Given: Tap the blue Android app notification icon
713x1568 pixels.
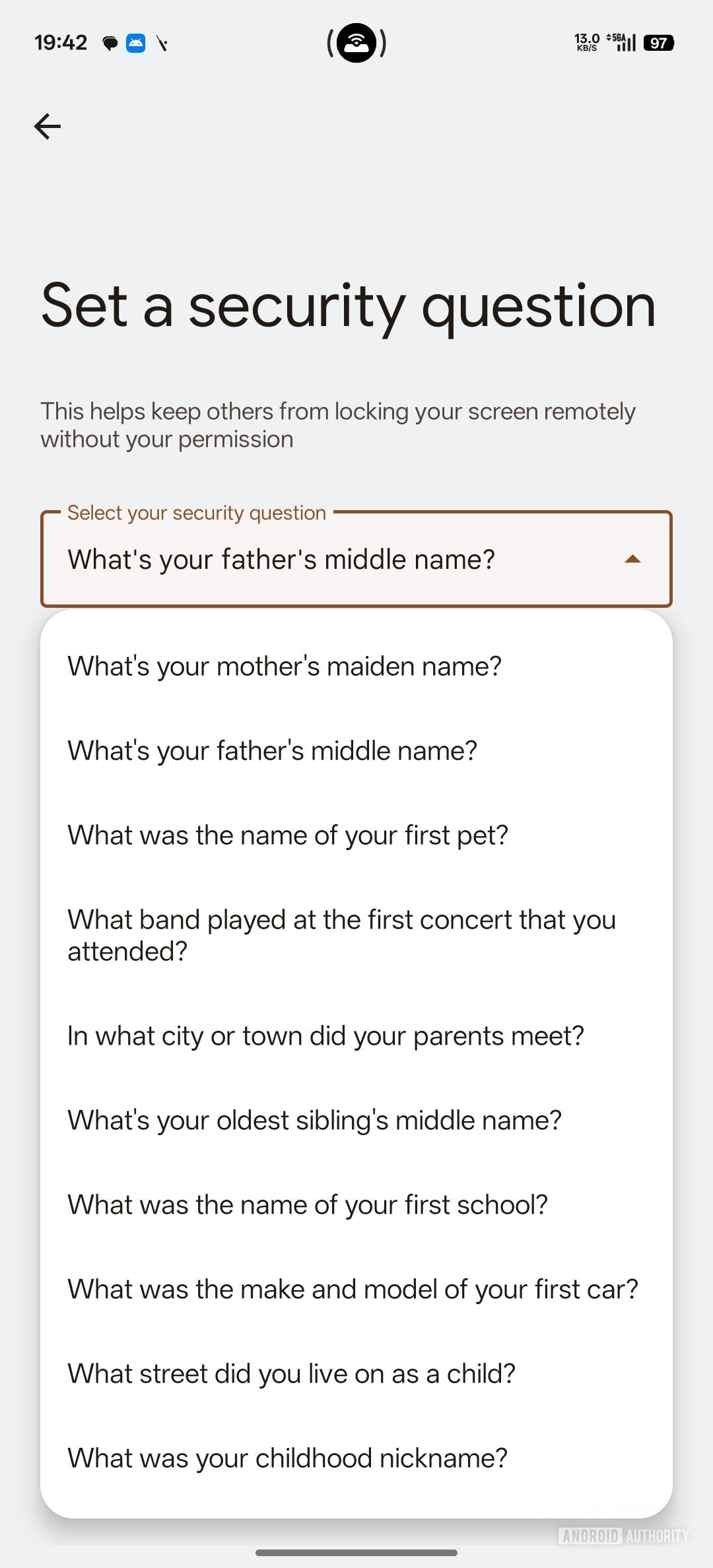Looking at the screenshot, I should click(x=136, y=43).
